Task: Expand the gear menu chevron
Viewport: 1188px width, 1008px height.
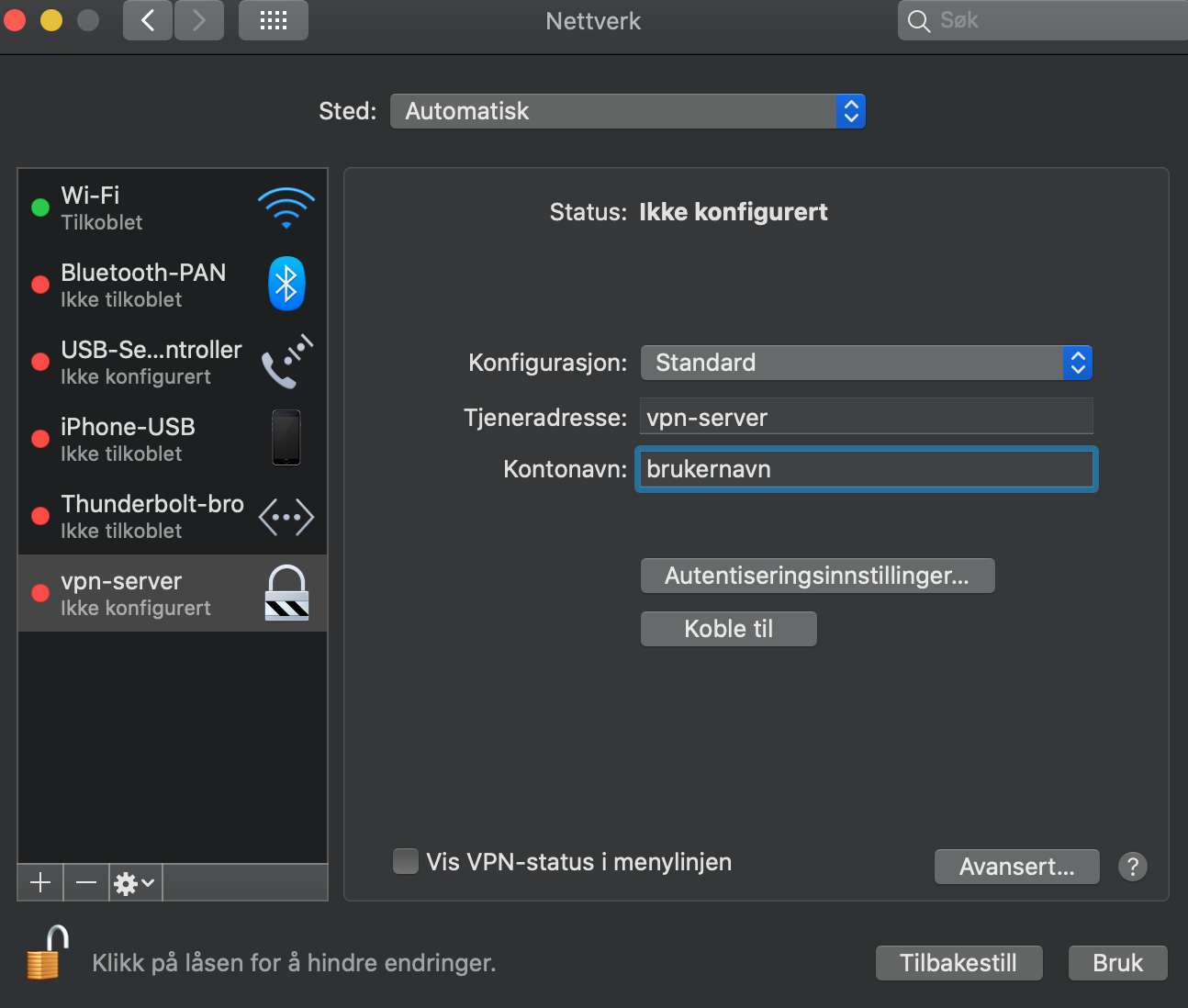Action: pyautogui.click(x=147, y=883)
